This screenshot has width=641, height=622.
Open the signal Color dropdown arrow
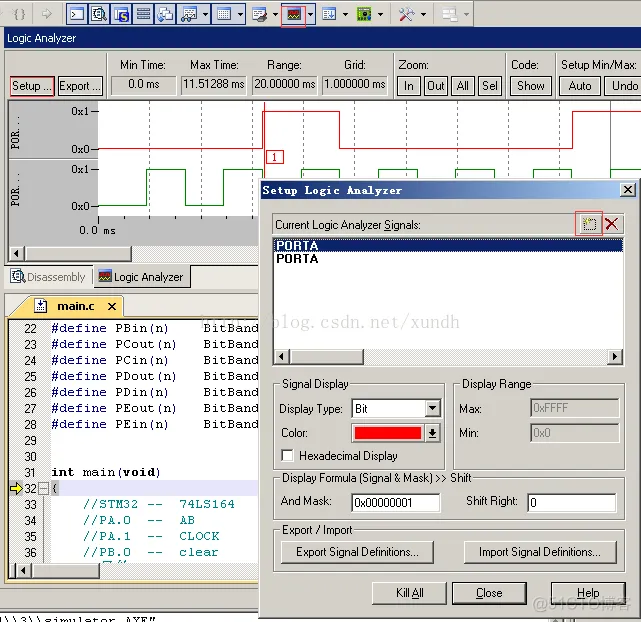pos(432,433)
